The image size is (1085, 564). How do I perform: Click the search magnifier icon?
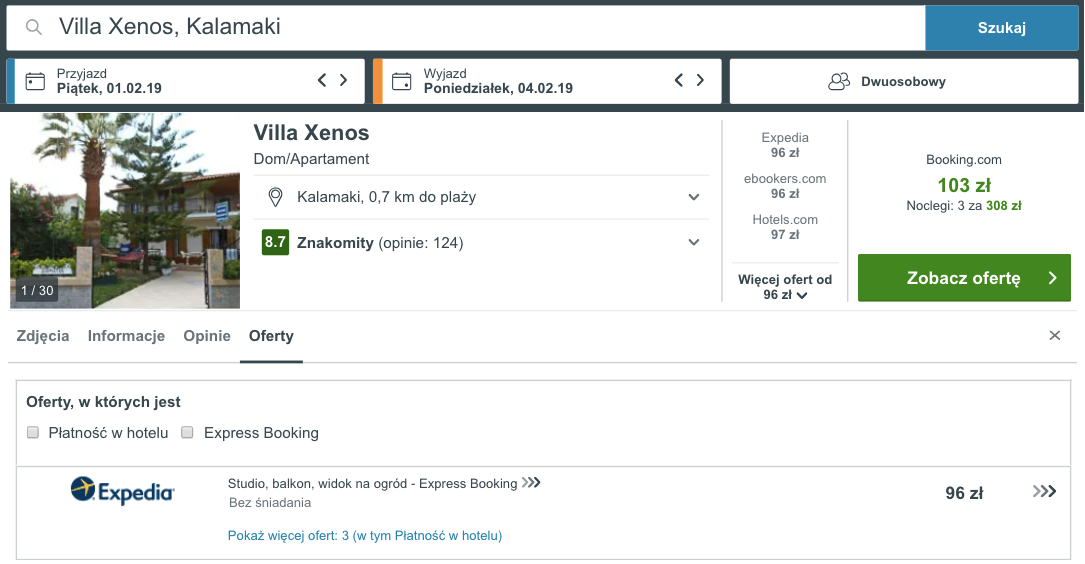[34, 28]
